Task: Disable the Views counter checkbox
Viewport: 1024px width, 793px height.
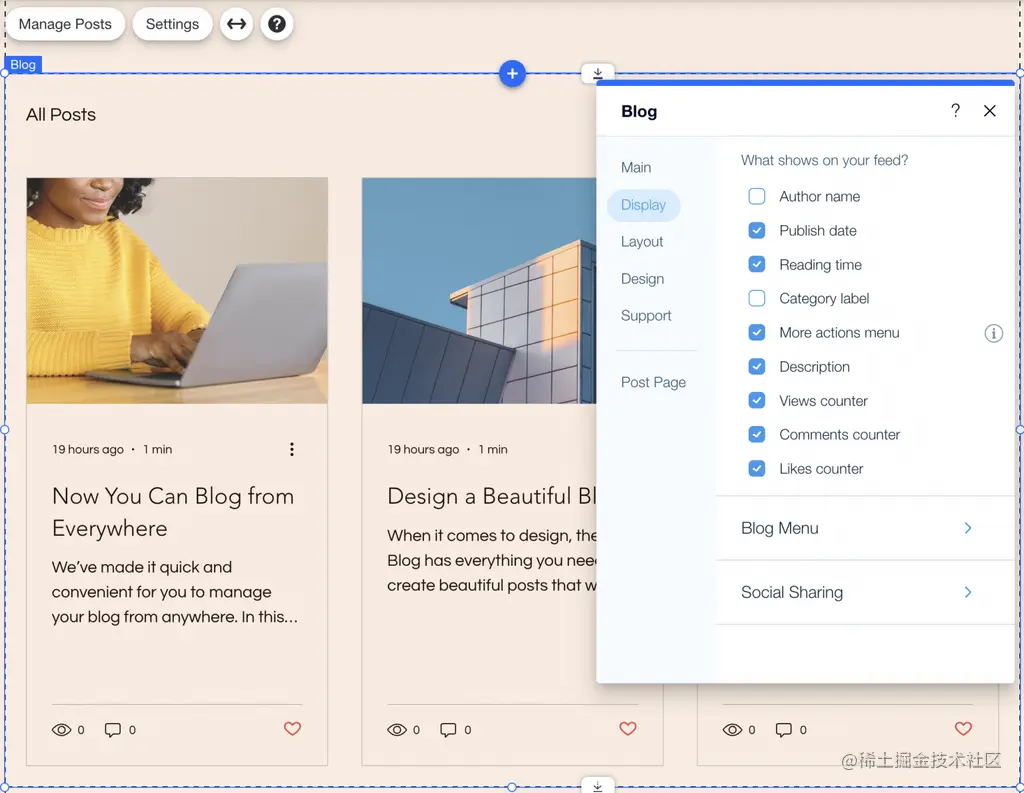Action: (757, 400)
